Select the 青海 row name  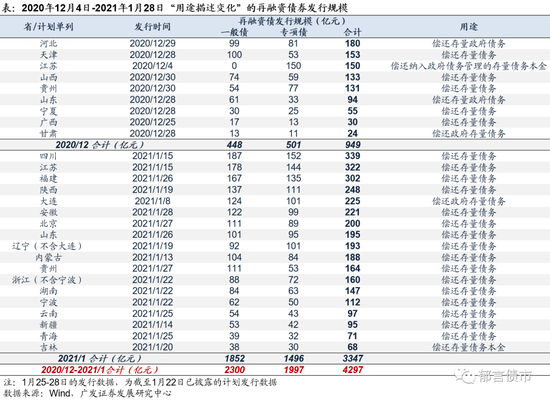[x=48, y=336]
